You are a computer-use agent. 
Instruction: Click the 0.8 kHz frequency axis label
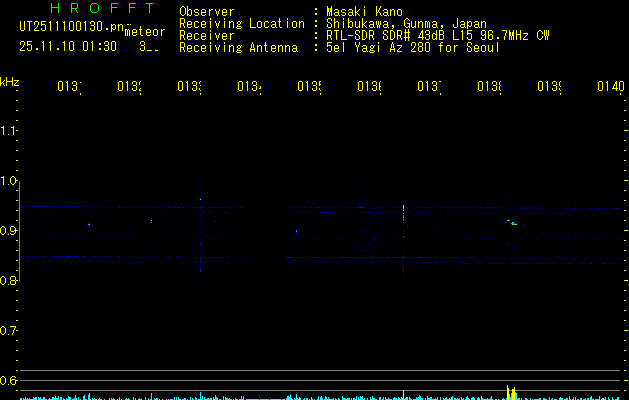[8, 280]
